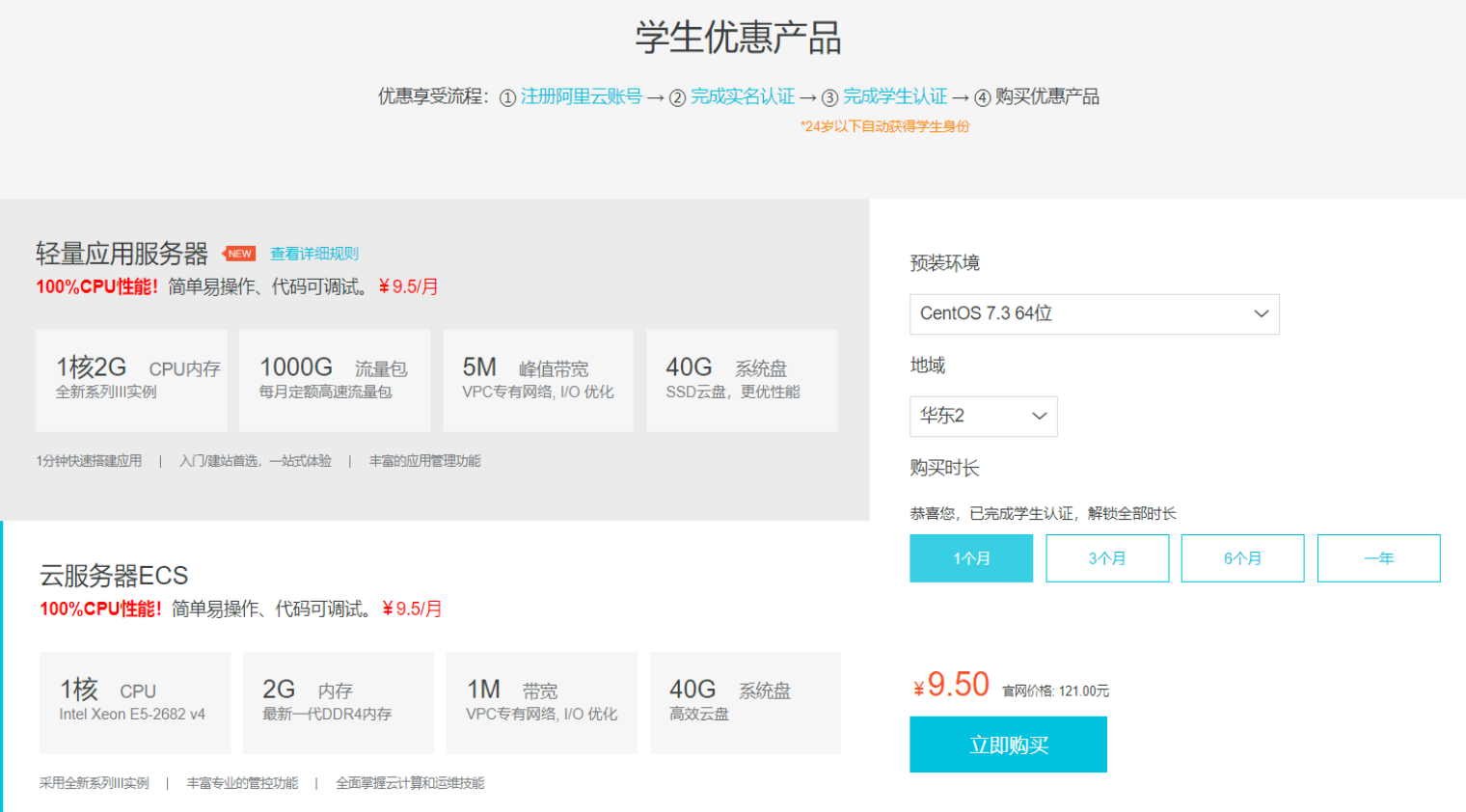Image resolution: width=1466 pixels, height=812 pixels.
Task: Expand the CentOS 7.3 64位 environment dropdown
Action: [x=1095, y=314]
